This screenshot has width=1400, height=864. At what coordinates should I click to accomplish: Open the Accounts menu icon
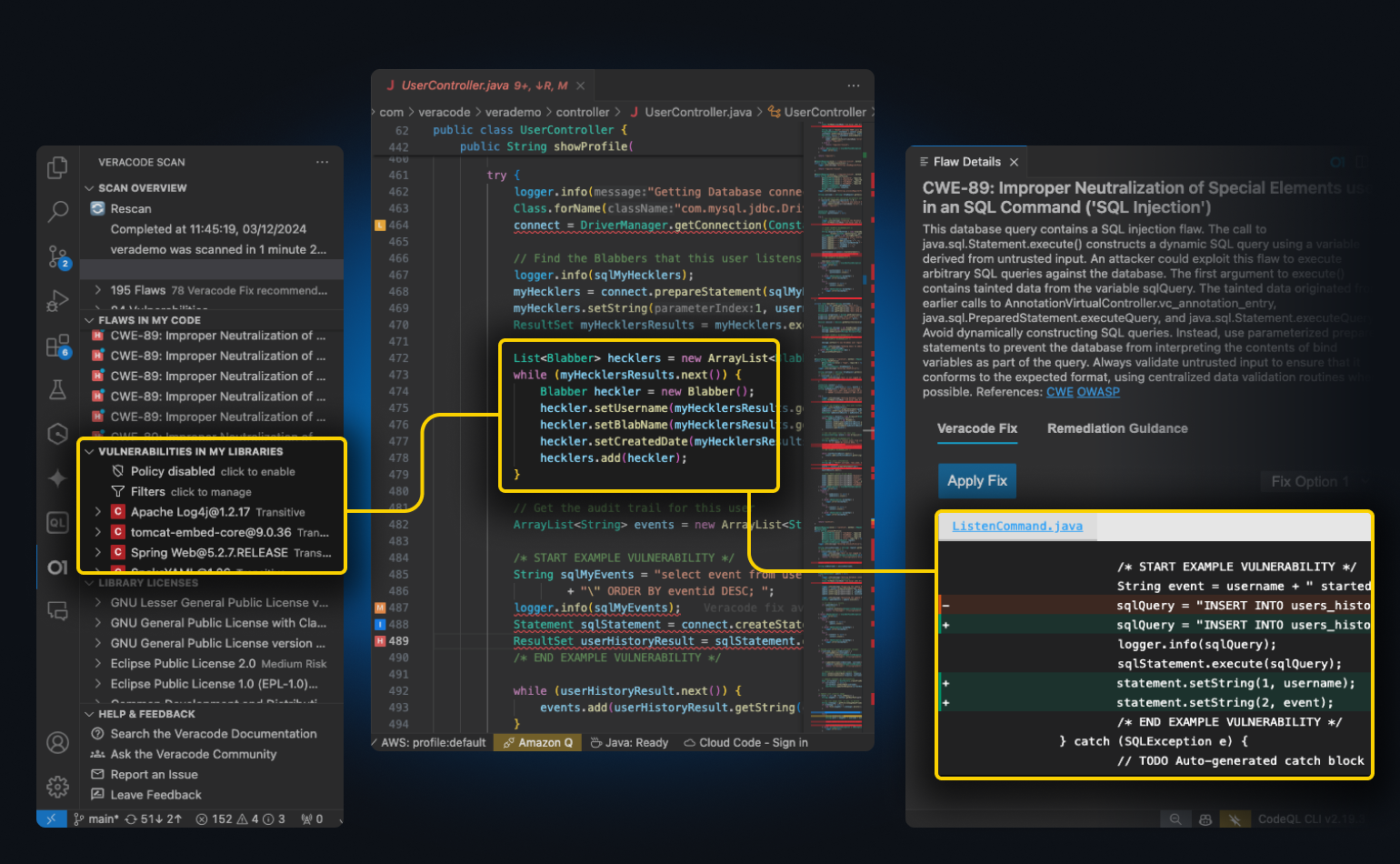pyautogui.click(x=57, y=743)
